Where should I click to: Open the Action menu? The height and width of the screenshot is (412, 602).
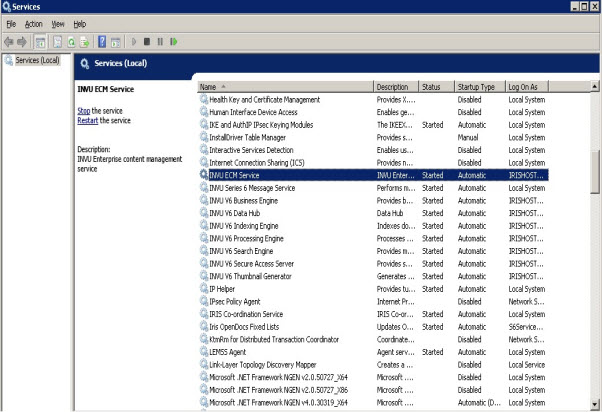(x=33, y=24)
